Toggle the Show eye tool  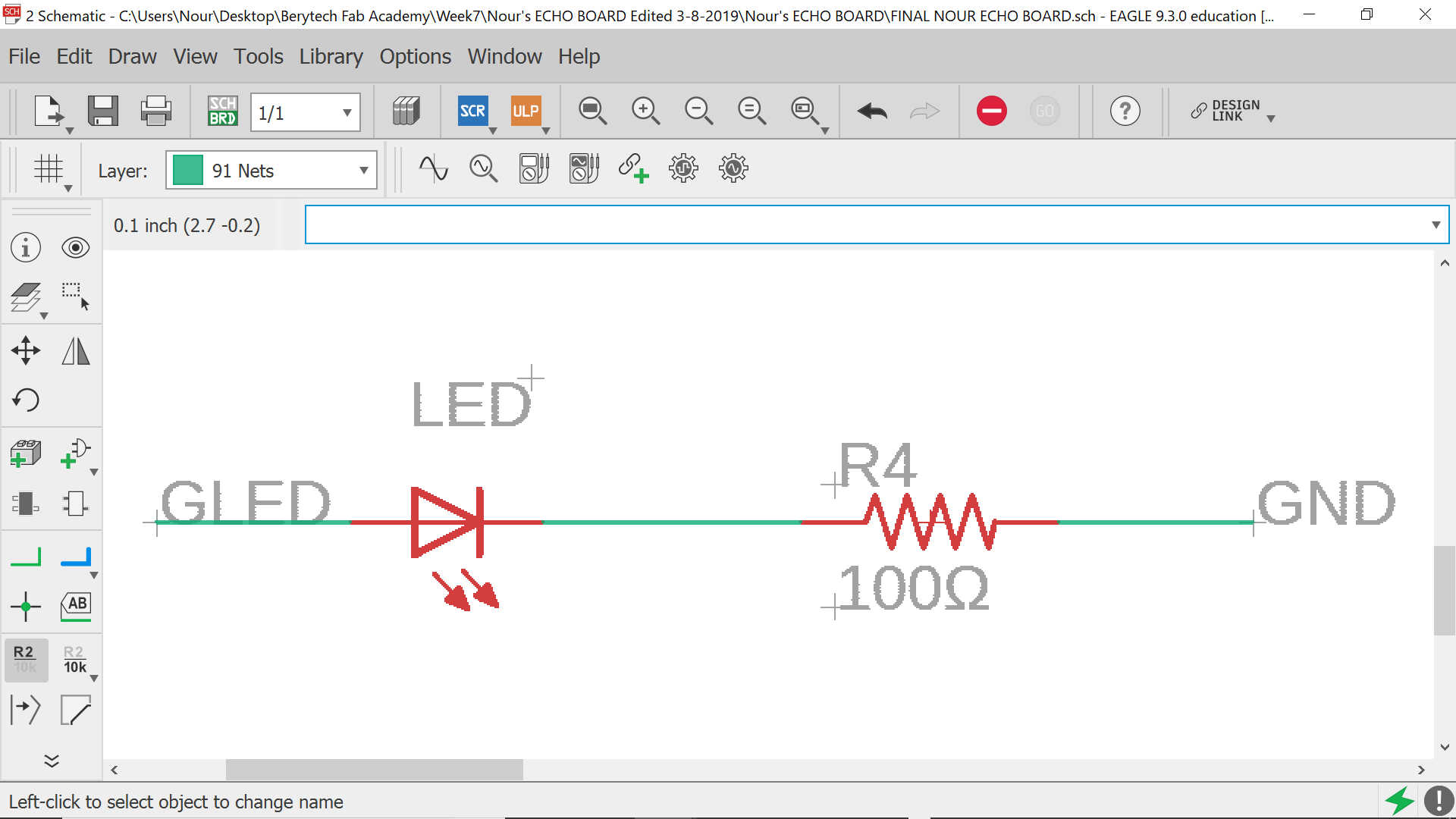click(75, 248)
